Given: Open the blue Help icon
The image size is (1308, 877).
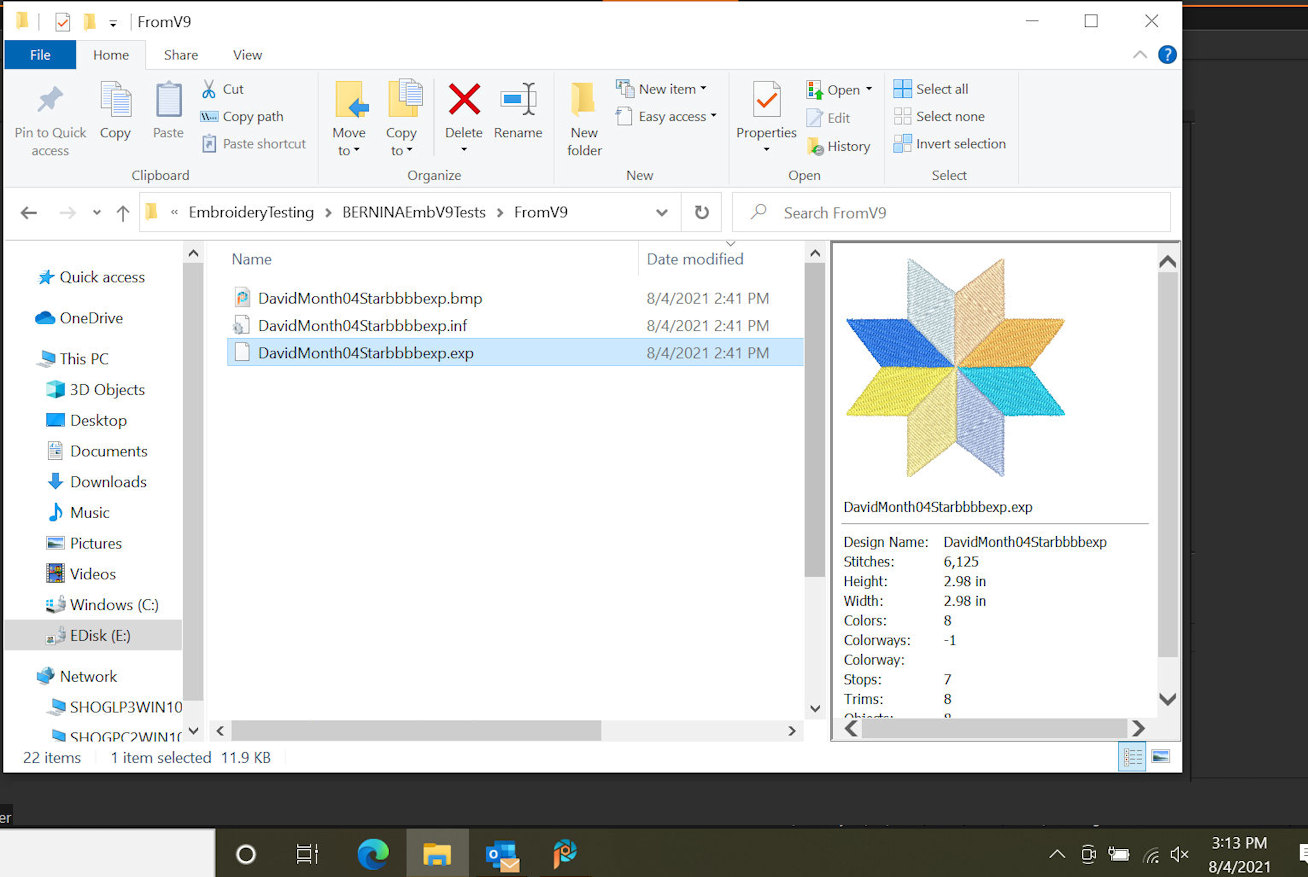Looking at the screenshot, I should click(1167, 55).
